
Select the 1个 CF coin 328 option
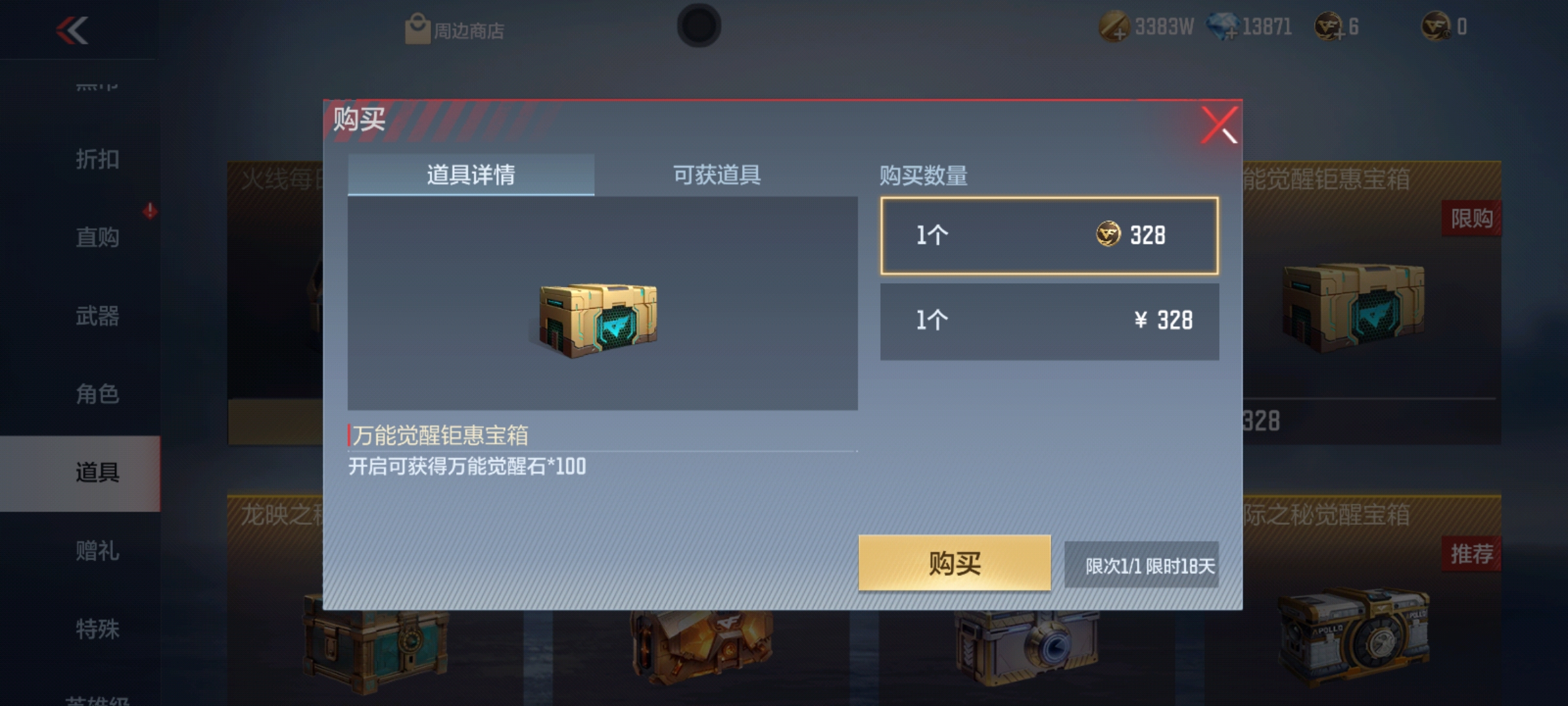pyautogui.click(x=1049, y=235)
